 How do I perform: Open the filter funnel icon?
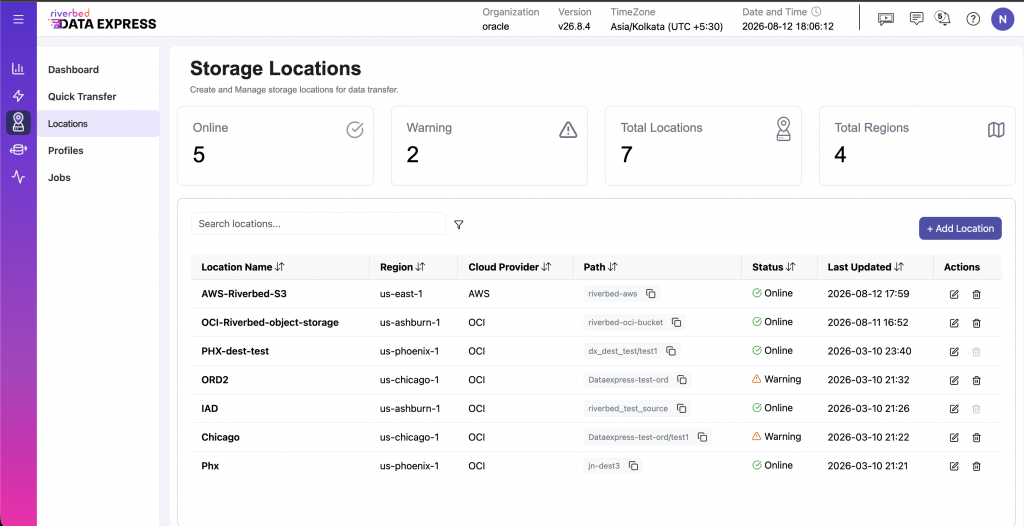(x=458, y=225)
